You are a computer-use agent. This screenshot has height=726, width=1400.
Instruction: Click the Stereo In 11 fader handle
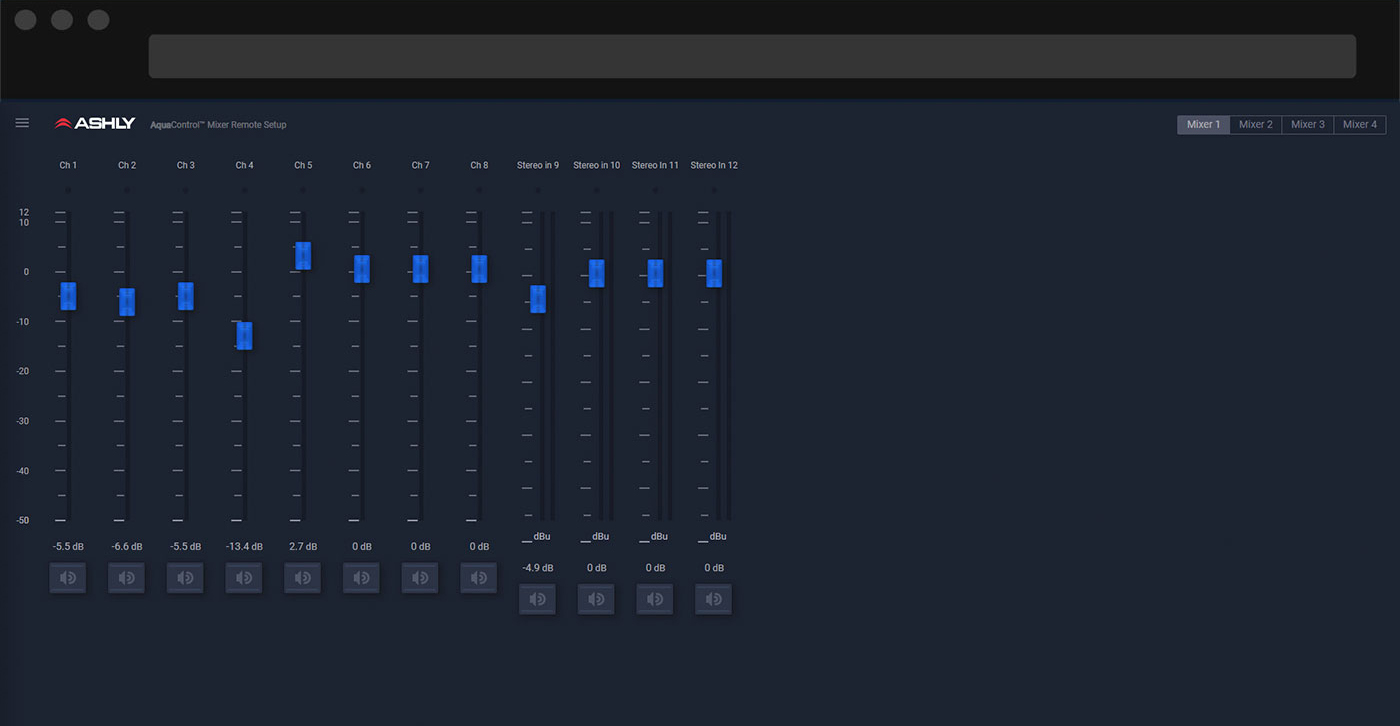tap(655, 273)
